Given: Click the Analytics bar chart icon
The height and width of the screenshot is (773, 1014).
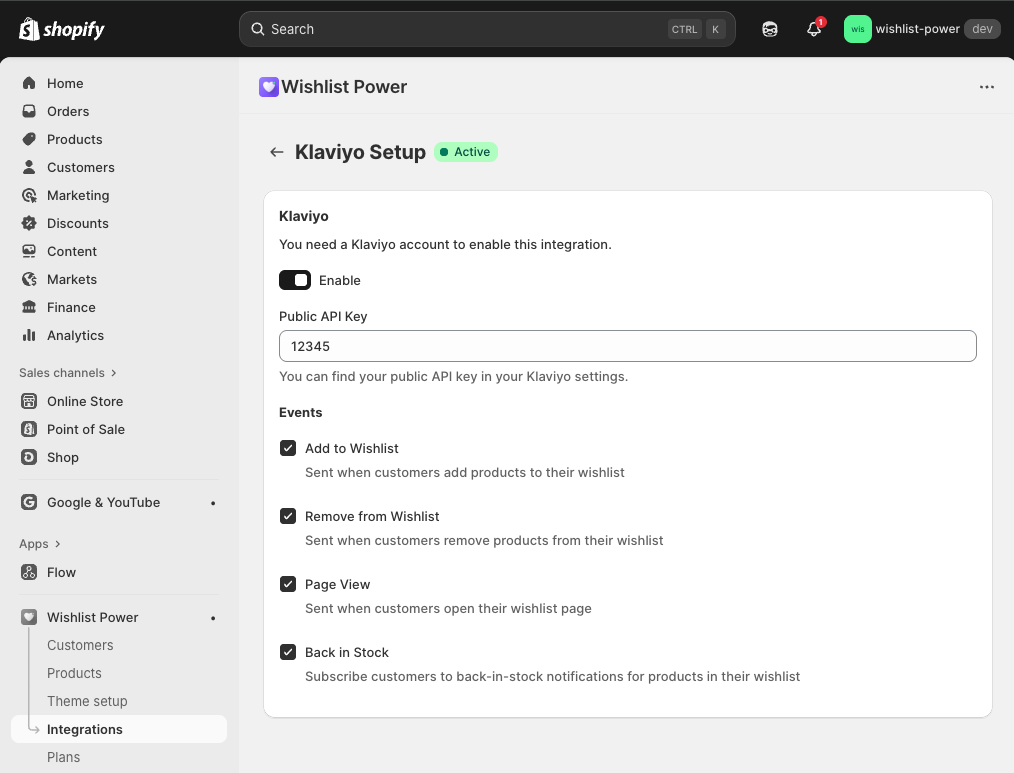Looking at the screenshot, I should (x=29, y=335).
